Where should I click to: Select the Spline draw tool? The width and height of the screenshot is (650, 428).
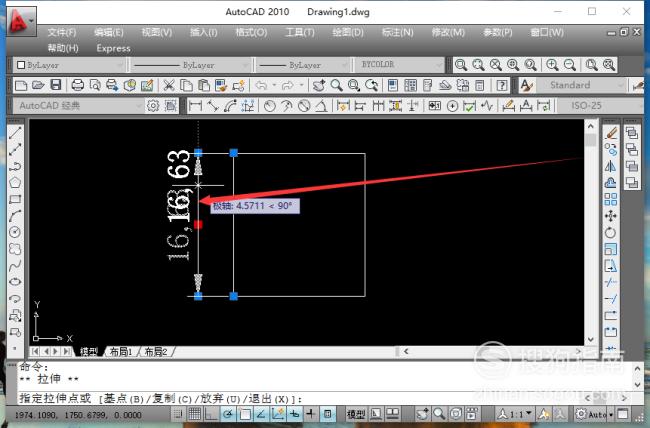point(15,265)
